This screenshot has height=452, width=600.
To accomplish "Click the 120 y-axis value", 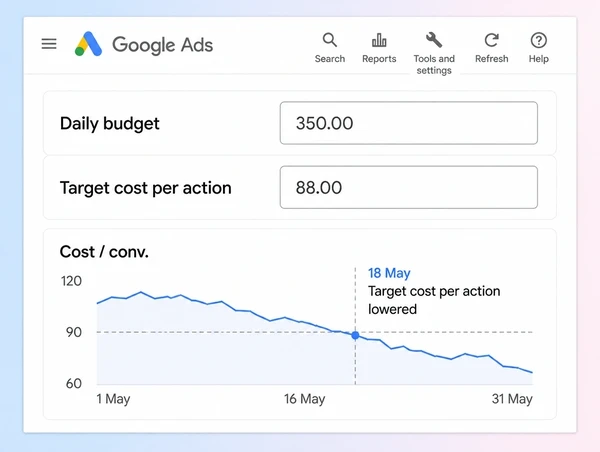I will coord(71,281).
